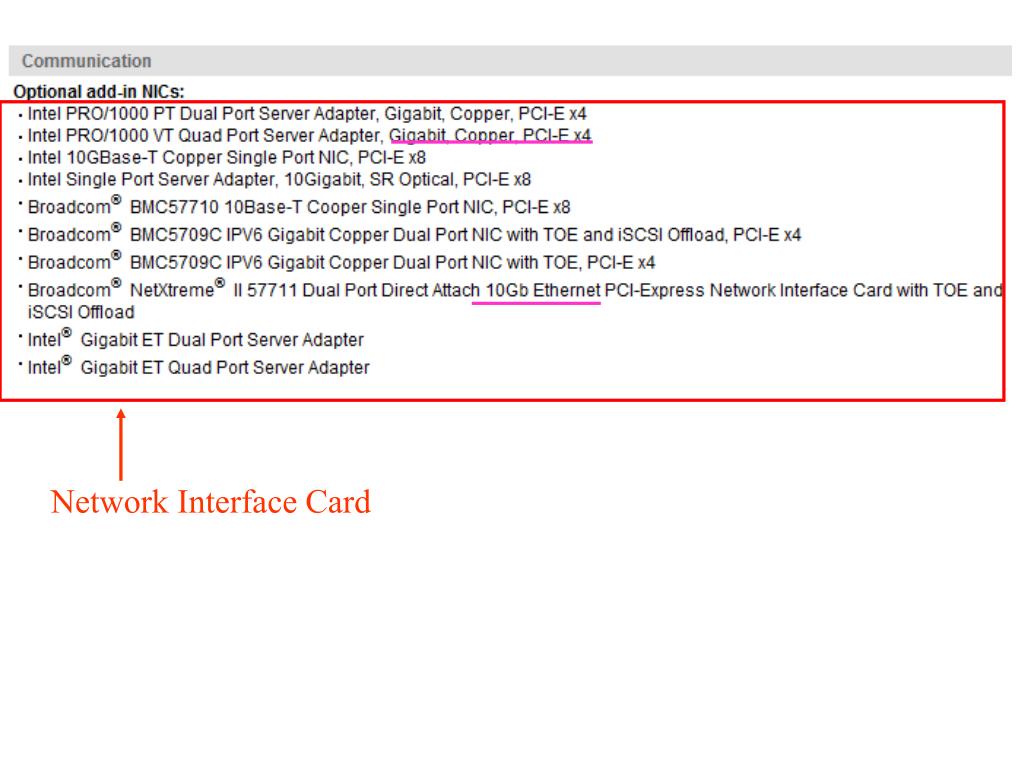Image resolution: width=1024 pixels, height=768 pixels.
Task: Click the 'Optional add-in NICs:' heading
Action: pyautogui.click(x=99, y=91)
